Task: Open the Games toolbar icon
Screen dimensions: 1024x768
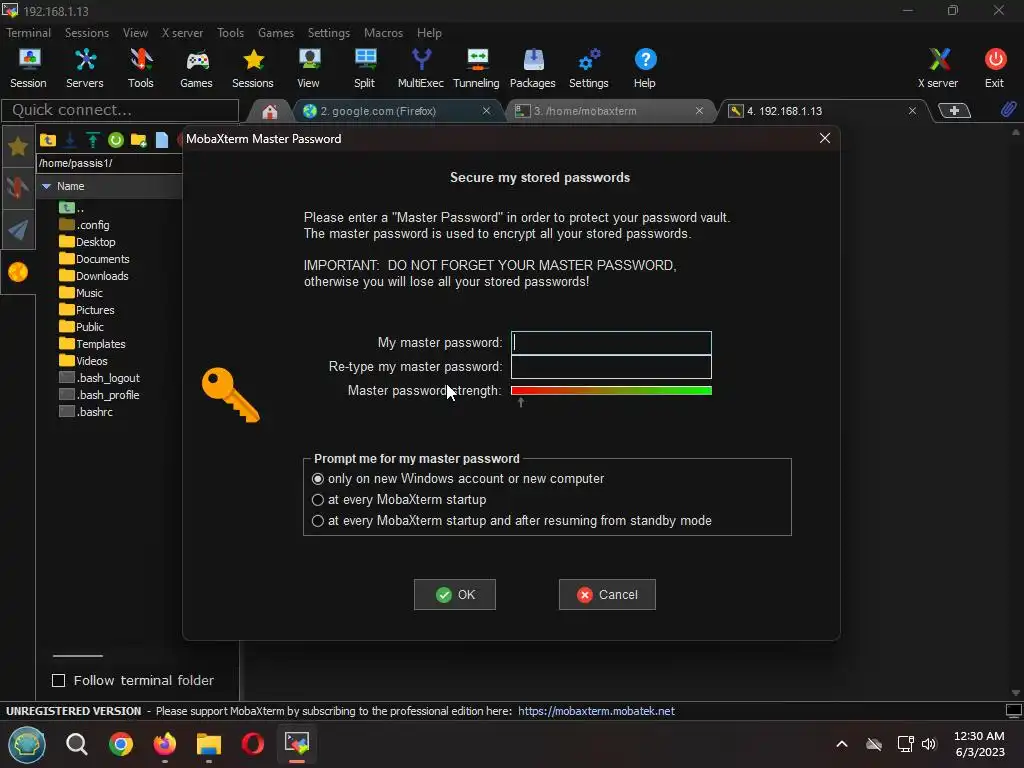Action: tap(197, 68)
